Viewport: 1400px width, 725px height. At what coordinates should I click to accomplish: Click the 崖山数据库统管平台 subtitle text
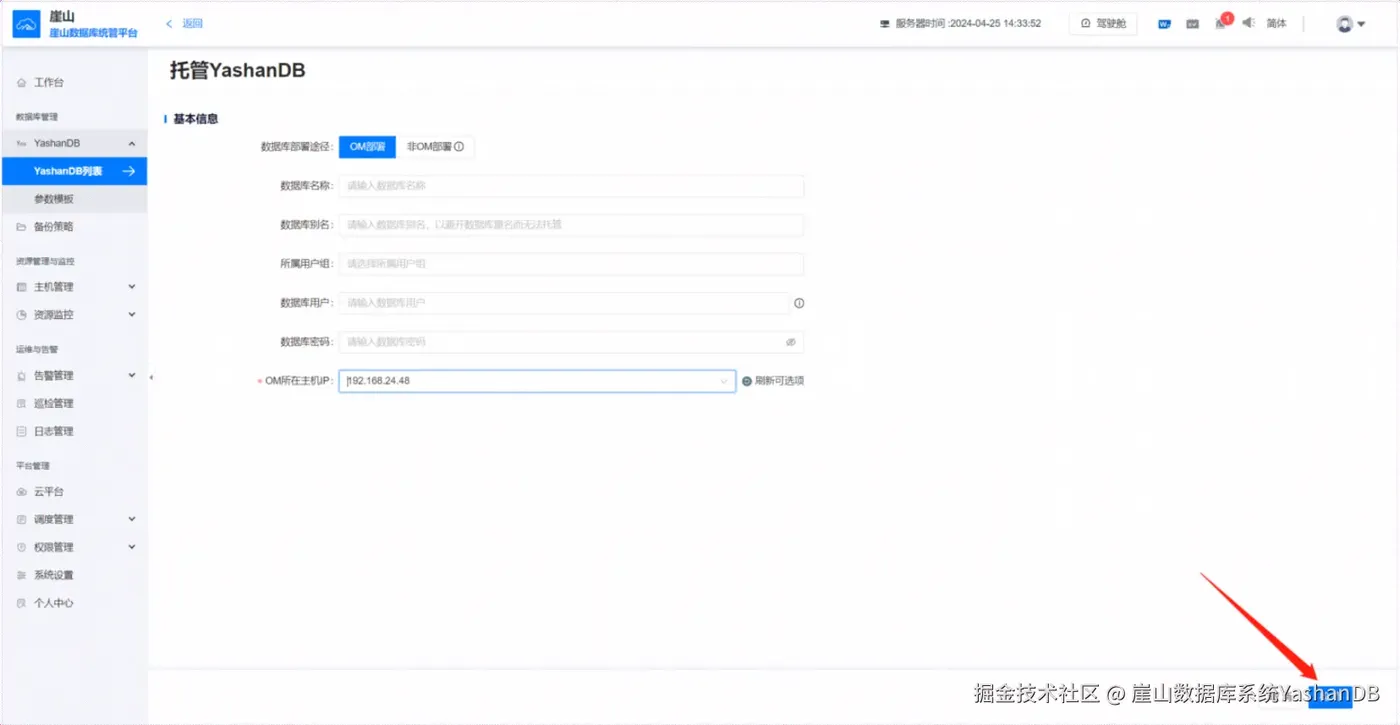pyautogui.click(x=94, y=34)
